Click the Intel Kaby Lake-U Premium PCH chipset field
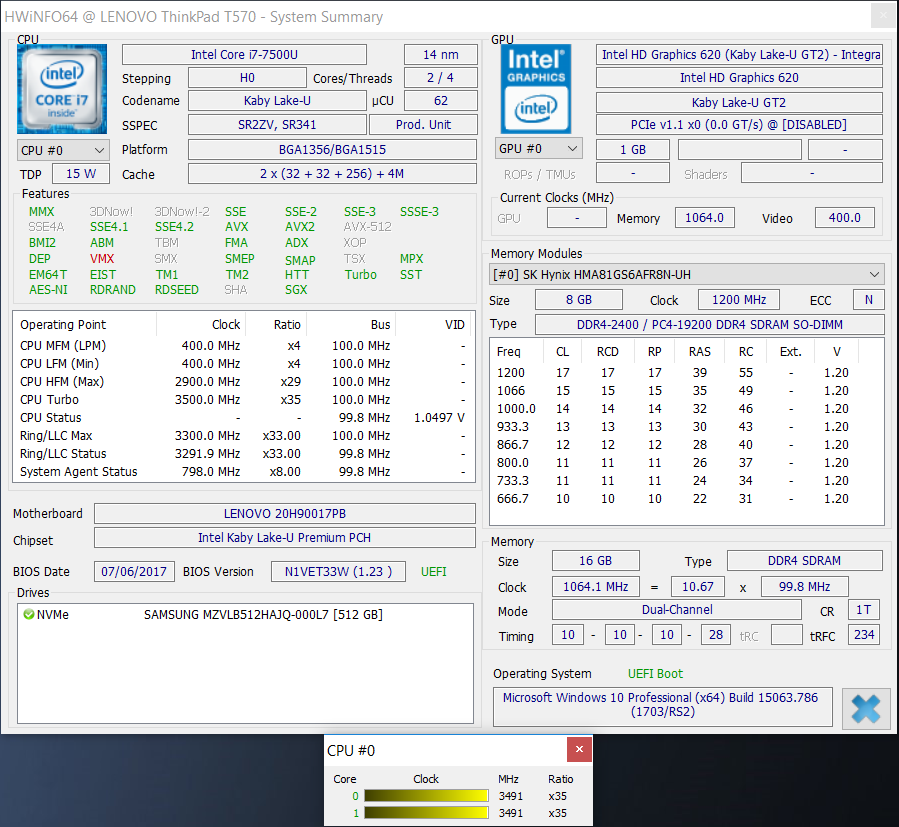This screenshot has width=899, height=827. coord(284,538)
